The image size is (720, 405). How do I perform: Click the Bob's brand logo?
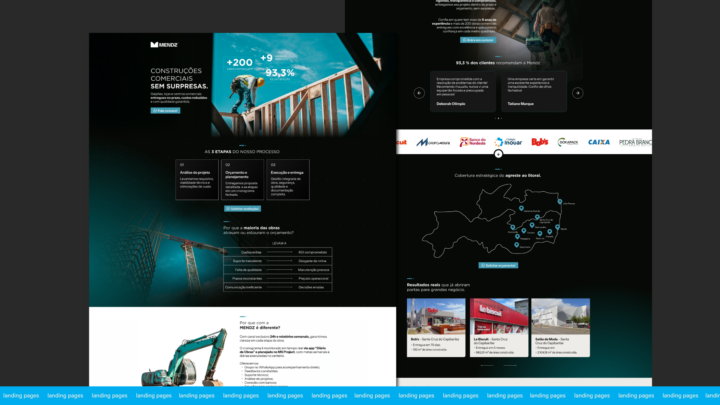pyautogui.click(x=540, y=142)
